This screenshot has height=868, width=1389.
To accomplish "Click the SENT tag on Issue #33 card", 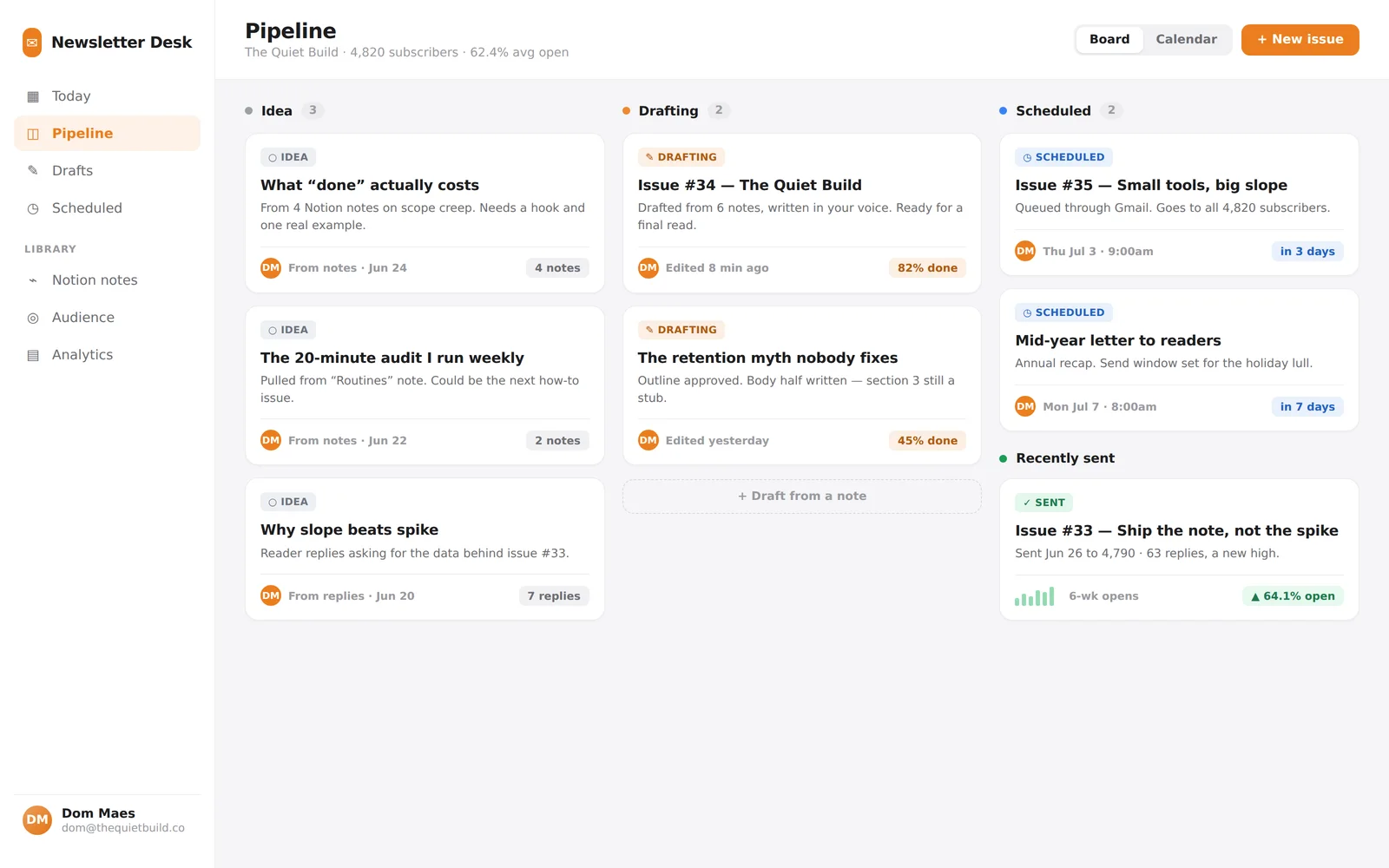I will tap(1043, 503).
